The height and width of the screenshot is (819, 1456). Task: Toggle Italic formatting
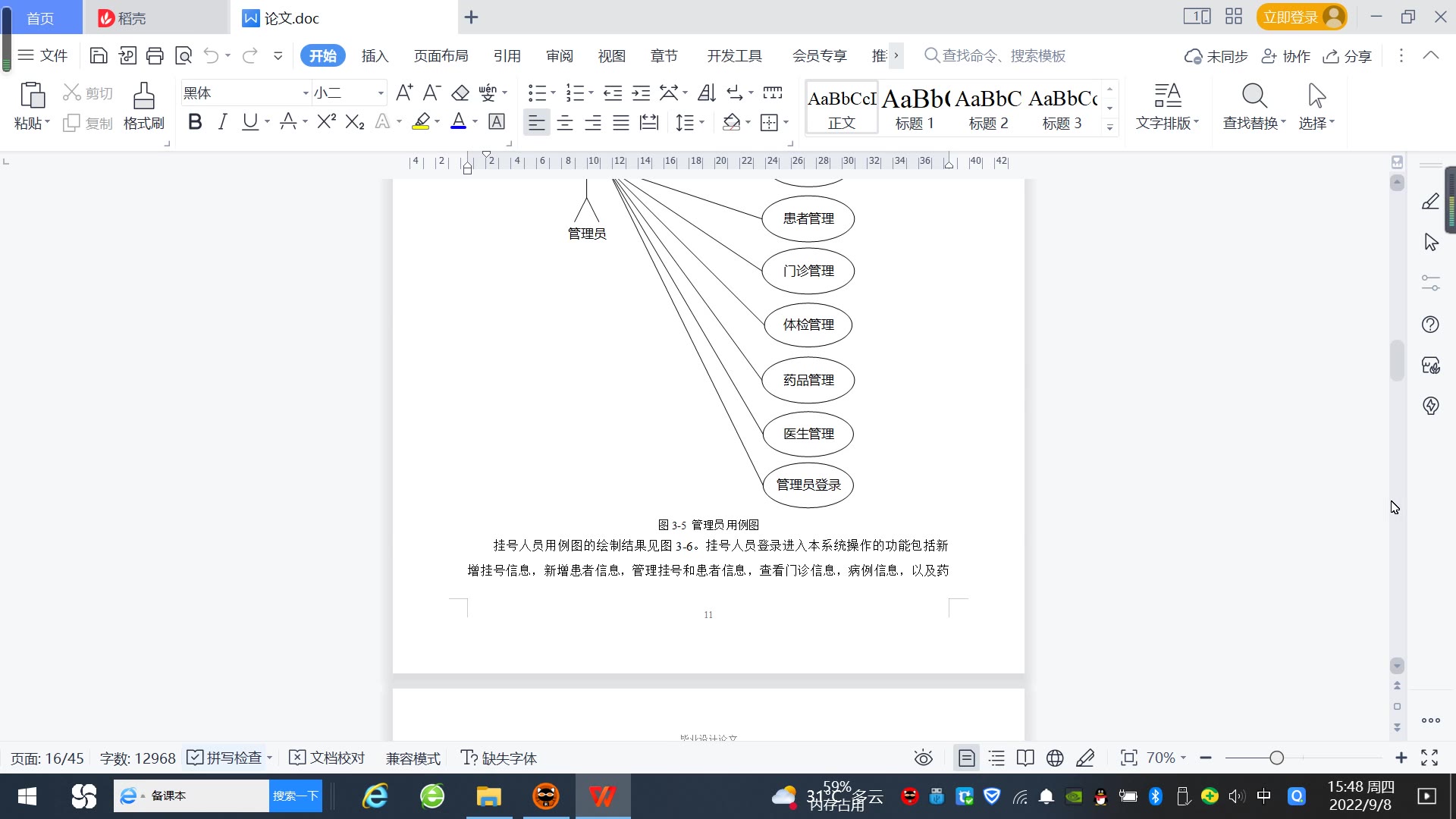coord(222,121)
